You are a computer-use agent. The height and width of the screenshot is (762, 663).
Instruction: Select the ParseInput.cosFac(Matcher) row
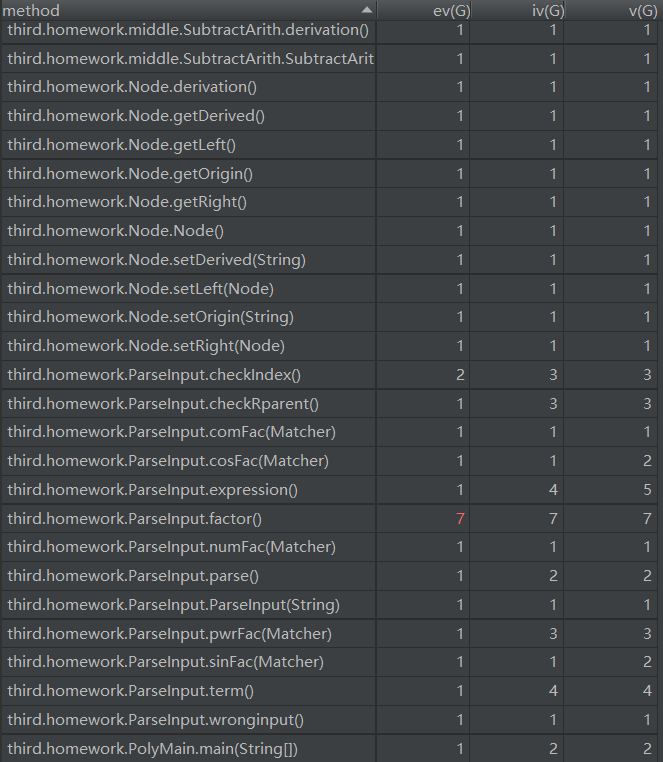[x=330, y=461]
